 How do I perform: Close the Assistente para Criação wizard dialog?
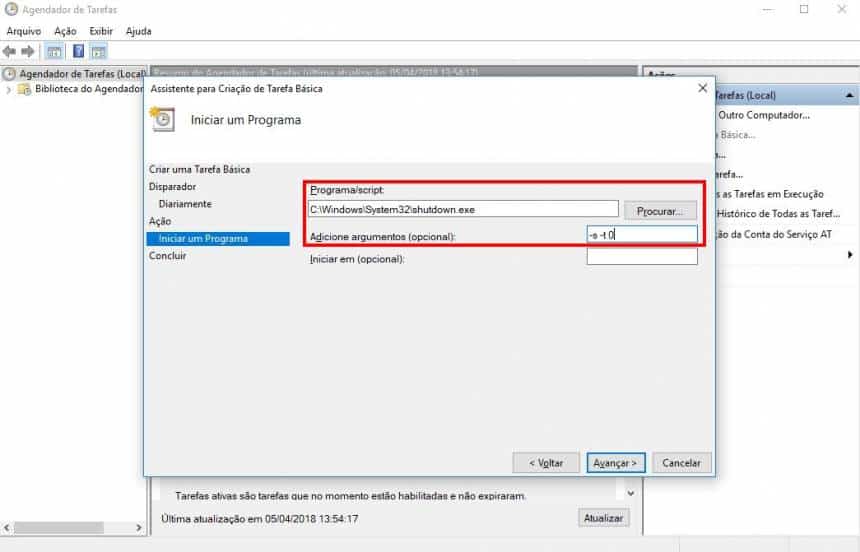[703, 88]
